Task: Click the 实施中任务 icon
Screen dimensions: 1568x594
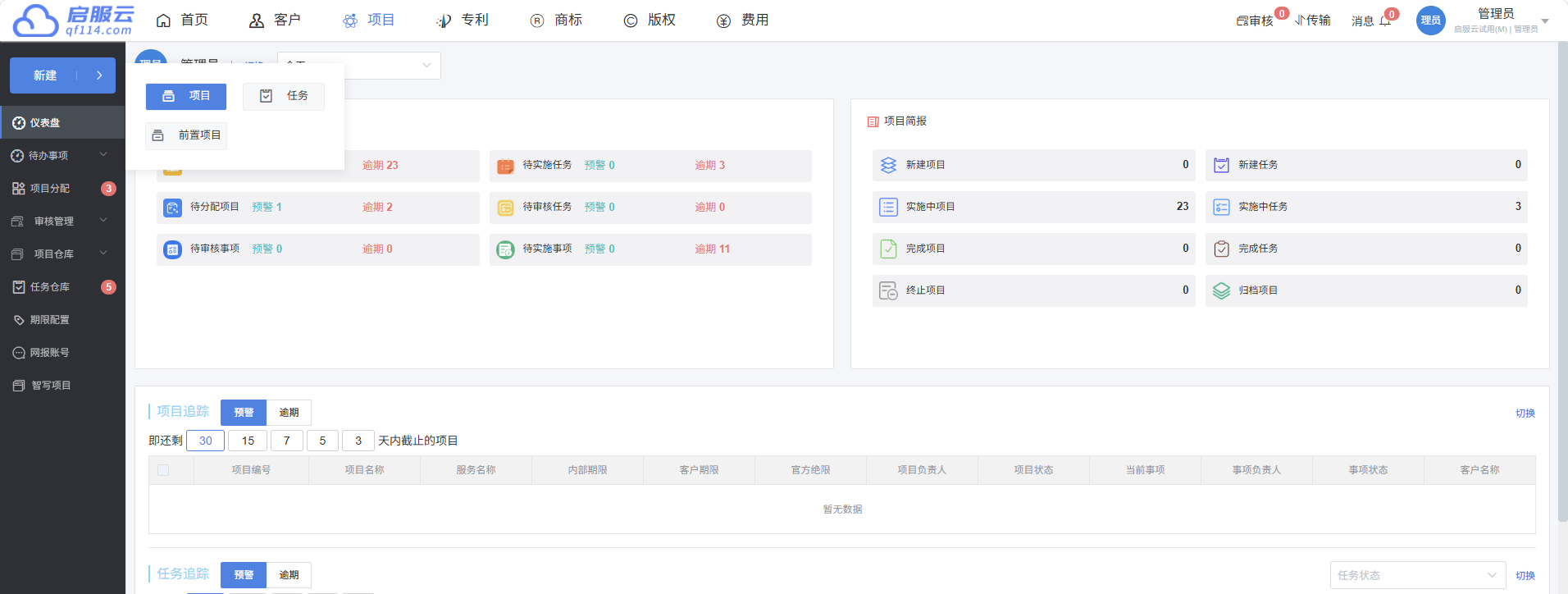Action: [1221, 207]
